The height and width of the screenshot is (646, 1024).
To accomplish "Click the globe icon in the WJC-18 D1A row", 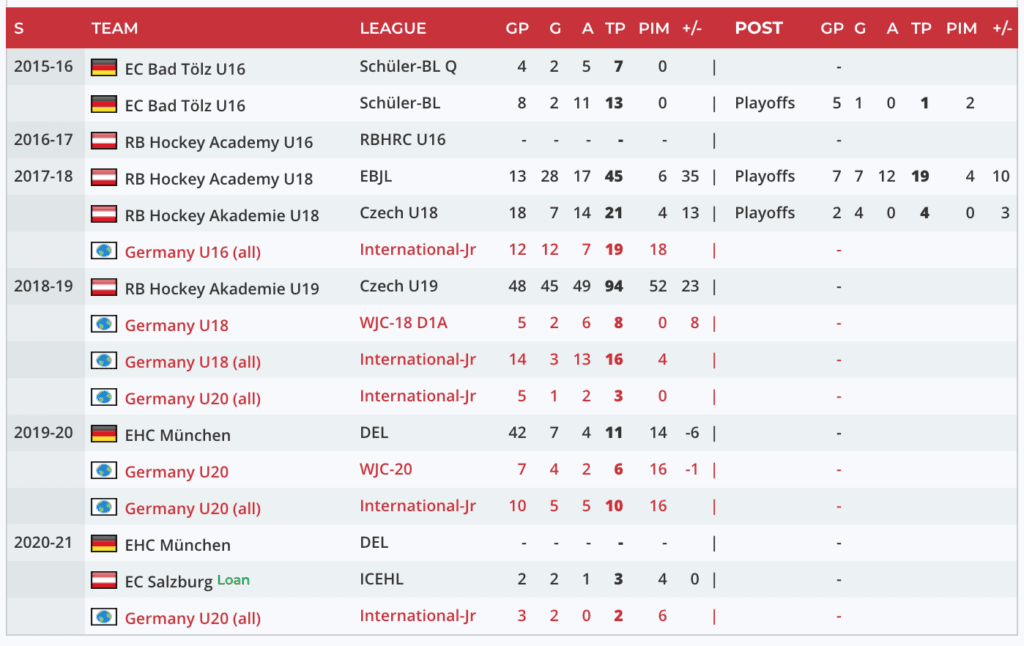I will (104, 324).
